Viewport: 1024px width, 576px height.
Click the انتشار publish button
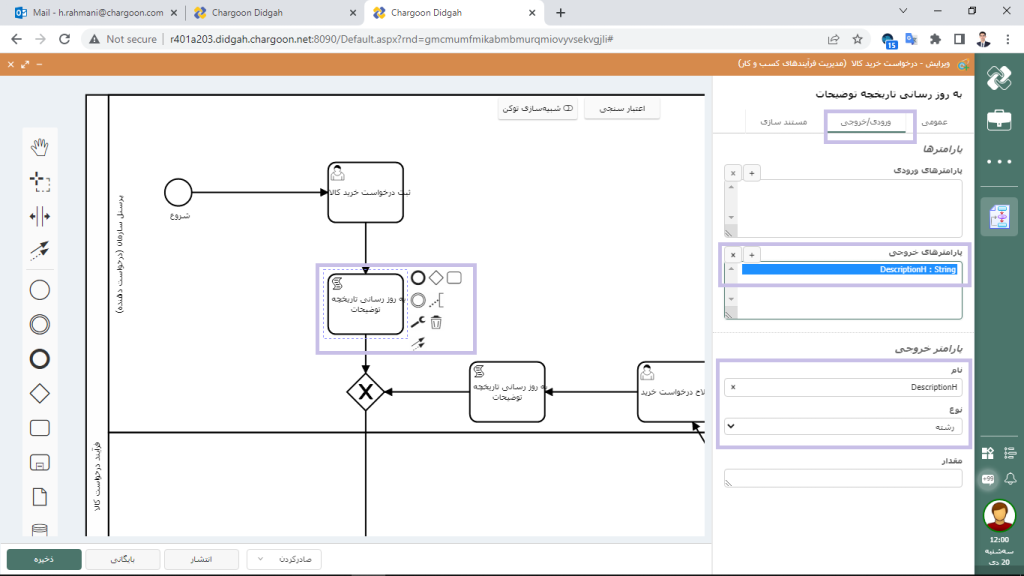click(x=200, y=559)
